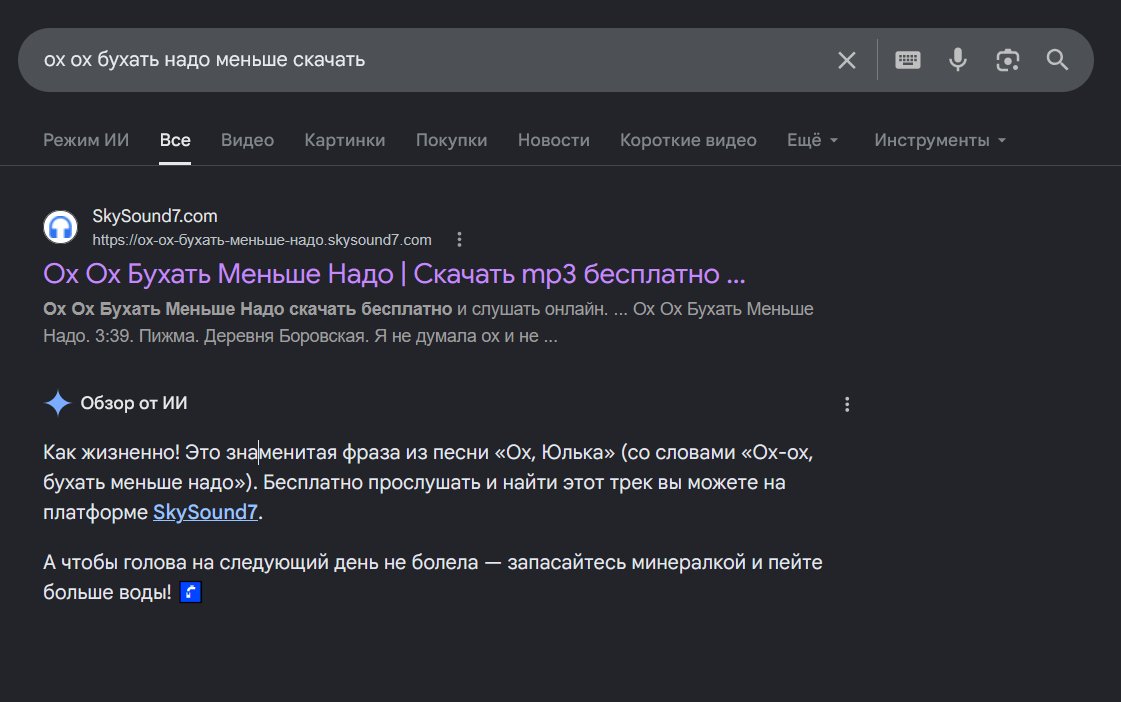This screenshot has height=702, width=1121.
Task: Click the SkySound7 link in AI overview
Action: [205, 513]
